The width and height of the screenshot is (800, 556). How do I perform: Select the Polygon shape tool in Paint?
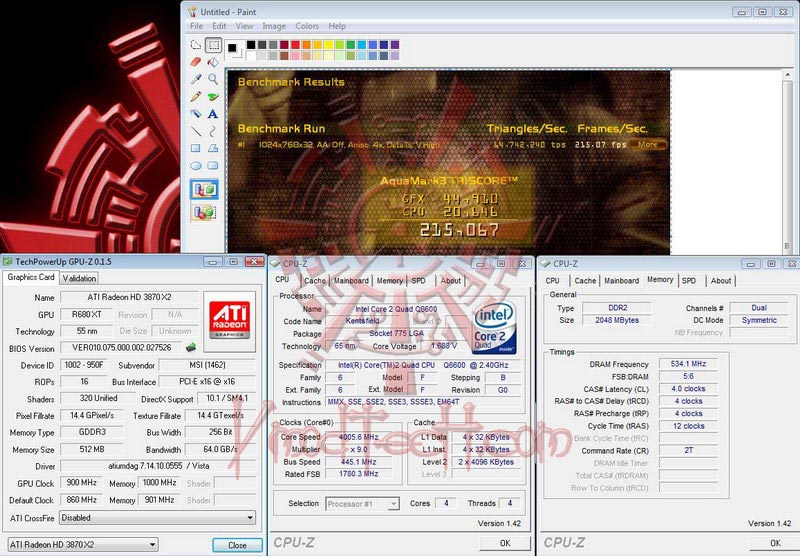(213, 148)
